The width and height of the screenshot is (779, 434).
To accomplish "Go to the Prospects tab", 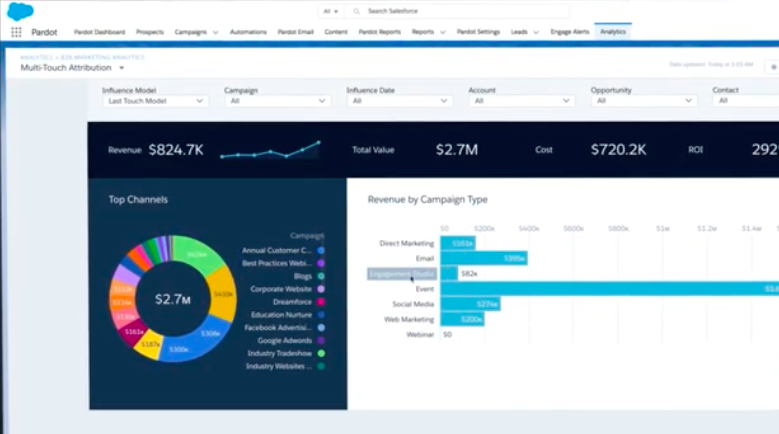I will [150, 32].
